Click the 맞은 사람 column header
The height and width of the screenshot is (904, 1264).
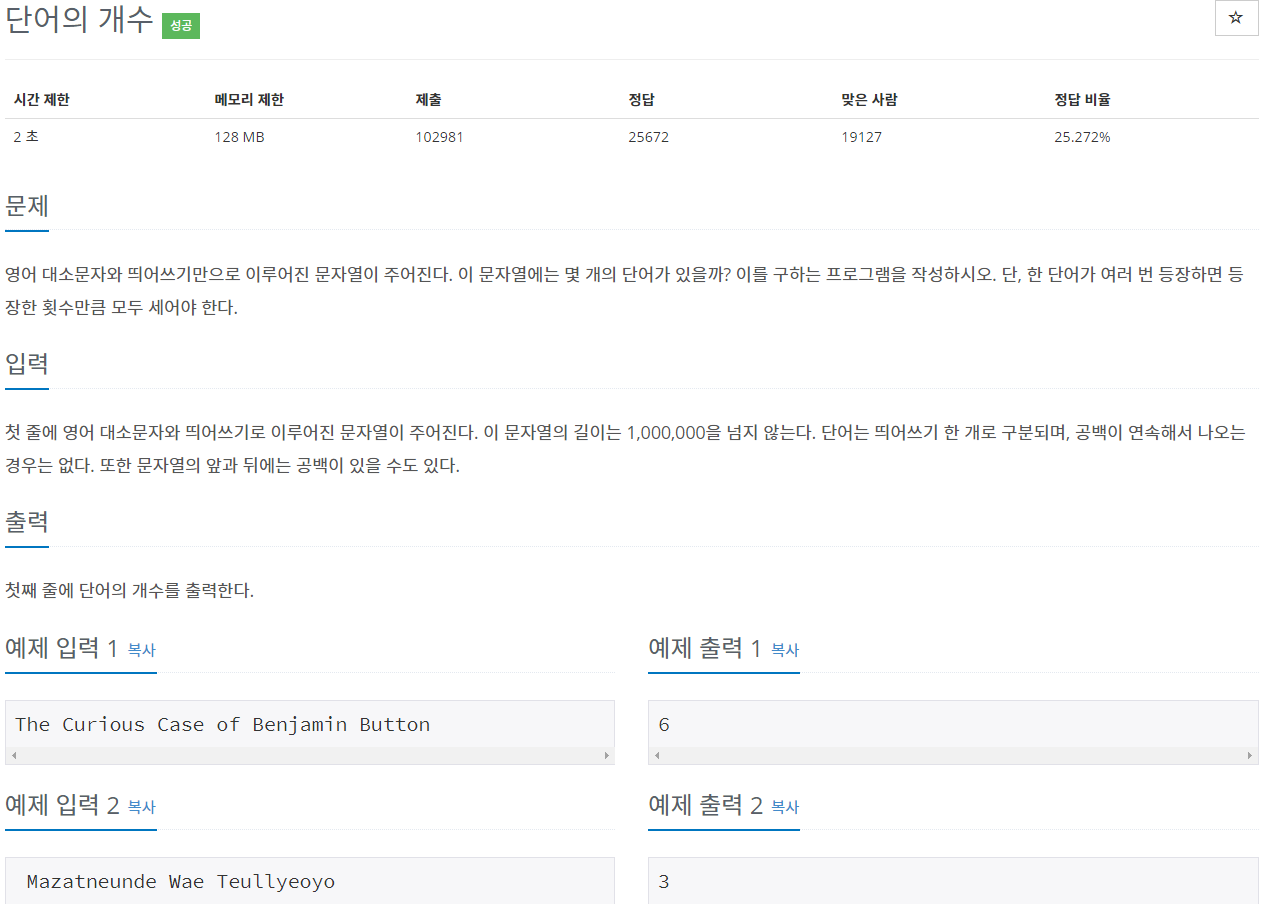pyautogui.click(x=869, y=100)
